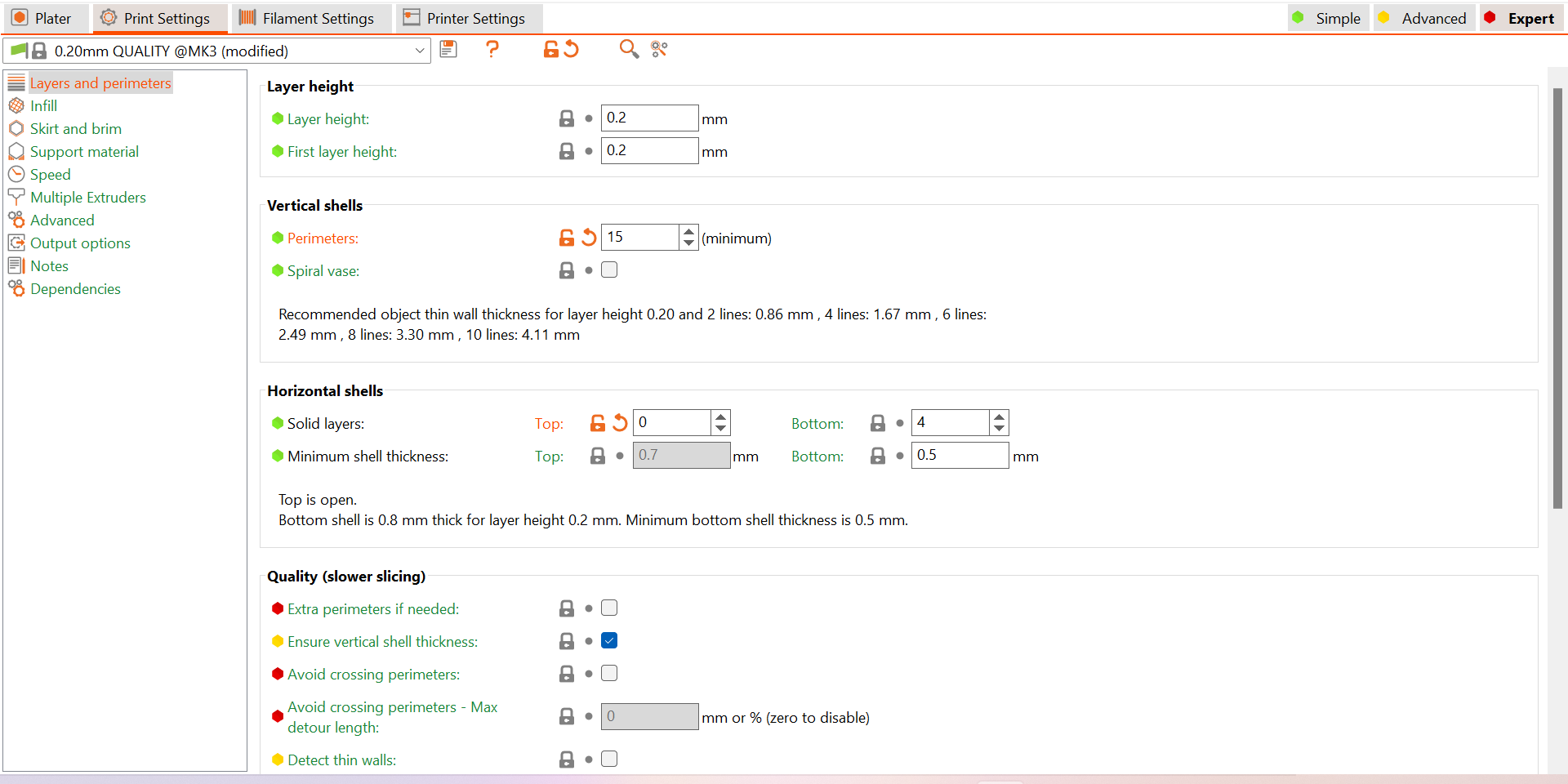Image resolution: width=1568 pixels, height=784 pixels.
Task: Open Support material settings page
Action: pos(84,152)
